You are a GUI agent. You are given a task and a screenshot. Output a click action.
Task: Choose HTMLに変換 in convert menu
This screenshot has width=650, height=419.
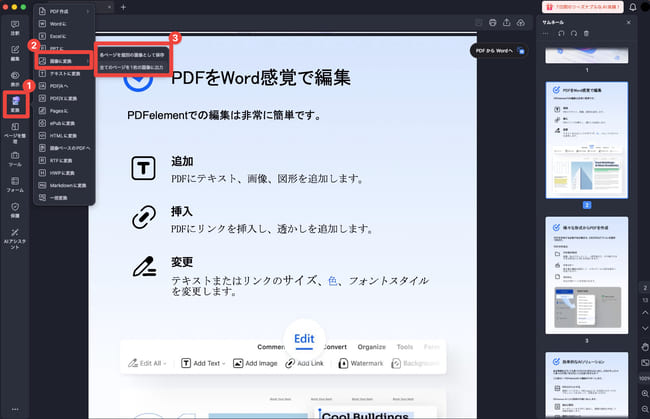point(64,136)
